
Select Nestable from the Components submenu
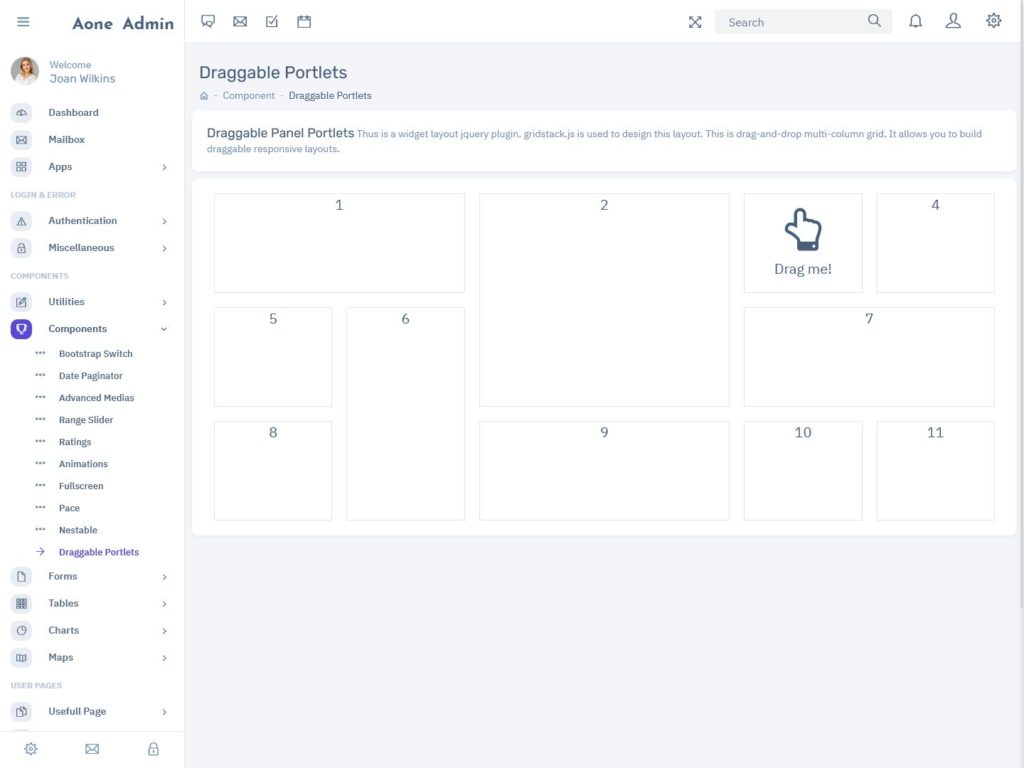click(78, 529)
